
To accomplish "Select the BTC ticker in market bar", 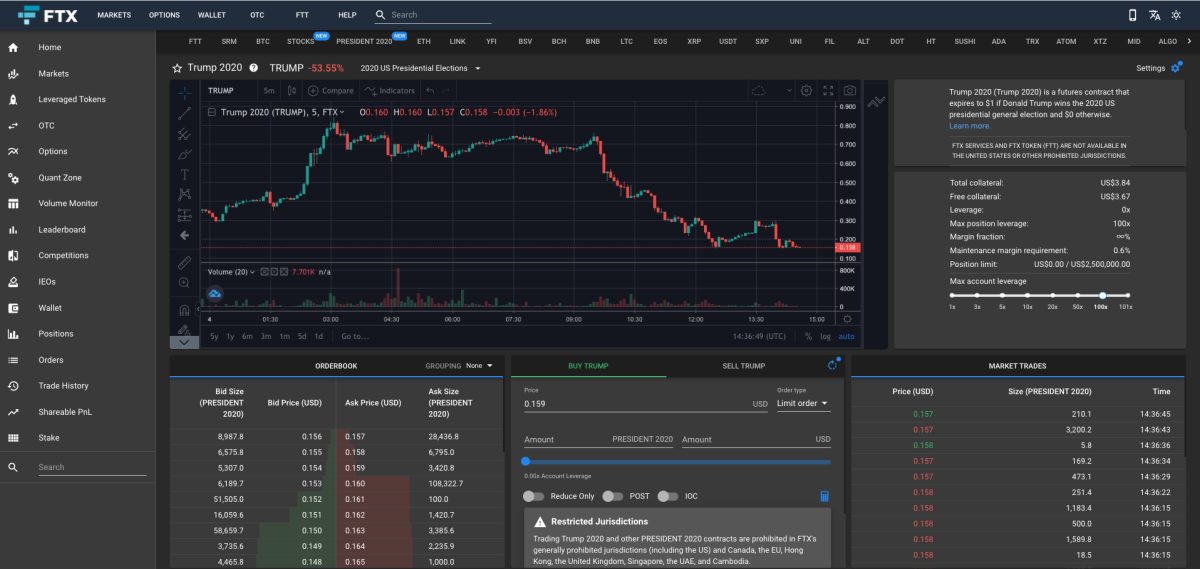I will coord(263,42).
